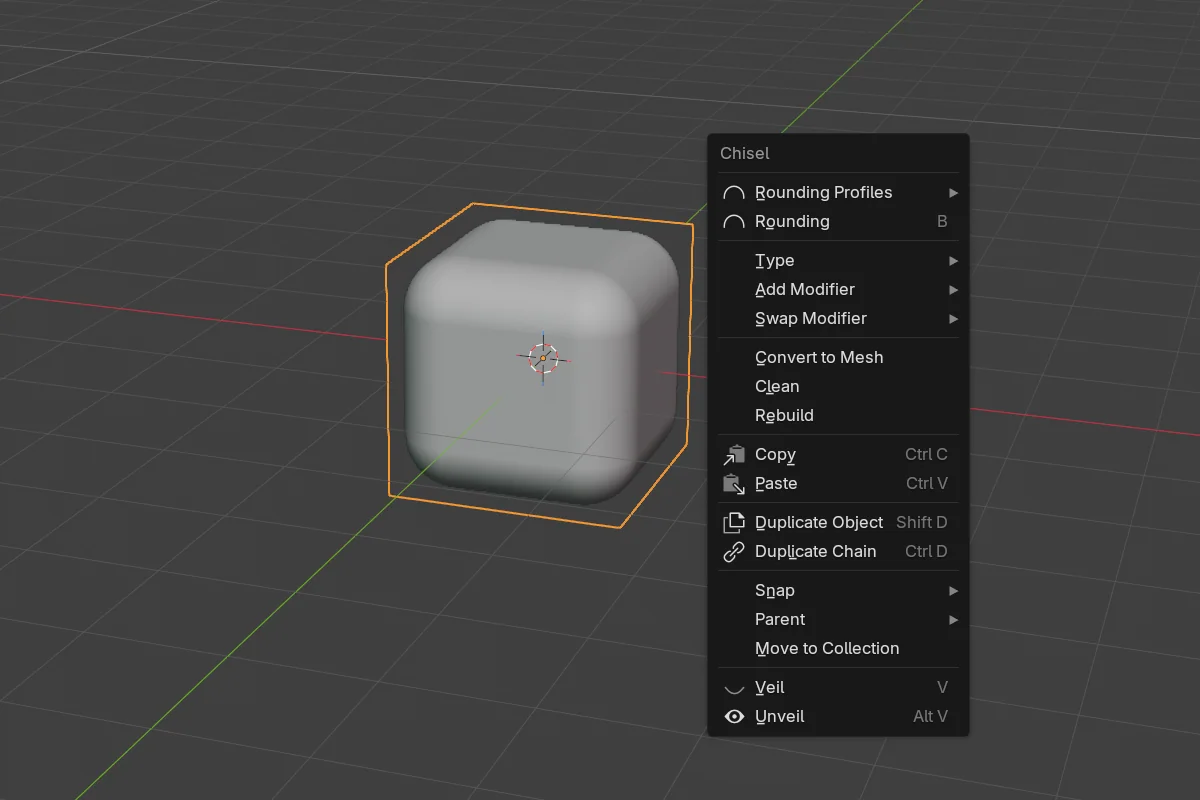
Task: Click the Ctrl C shortcut label
Action: point(926,454)
